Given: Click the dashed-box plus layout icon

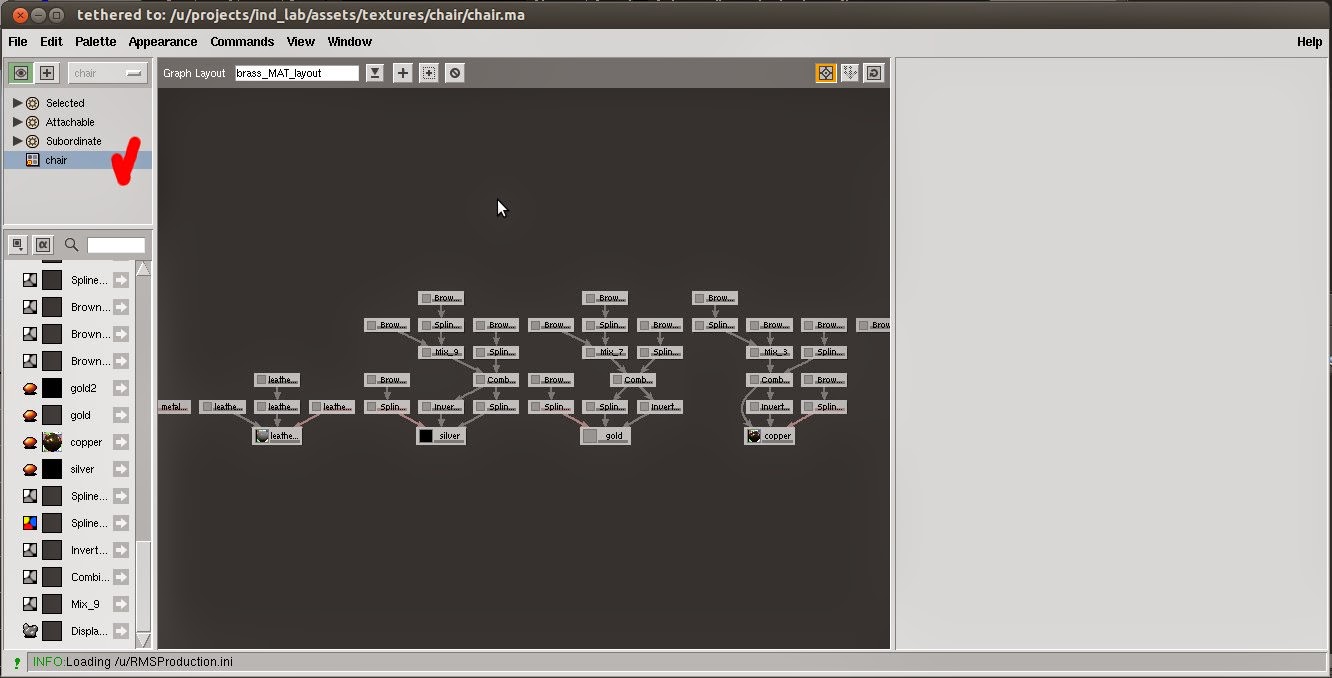Looking at the screenshot, I should (x=428, y=73).
